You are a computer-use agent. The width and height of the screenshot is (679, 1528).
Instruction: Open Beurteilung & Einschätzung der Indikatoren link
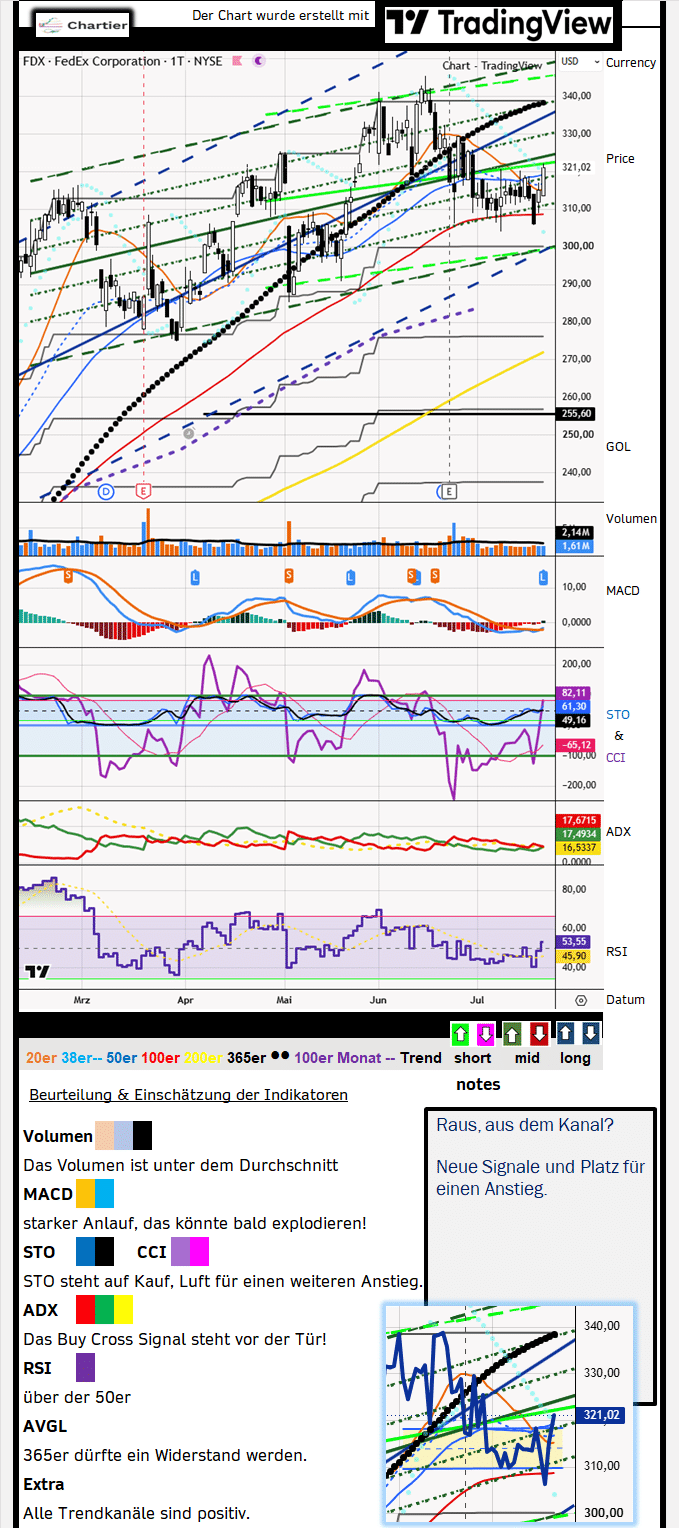[x=188, y=1095]
